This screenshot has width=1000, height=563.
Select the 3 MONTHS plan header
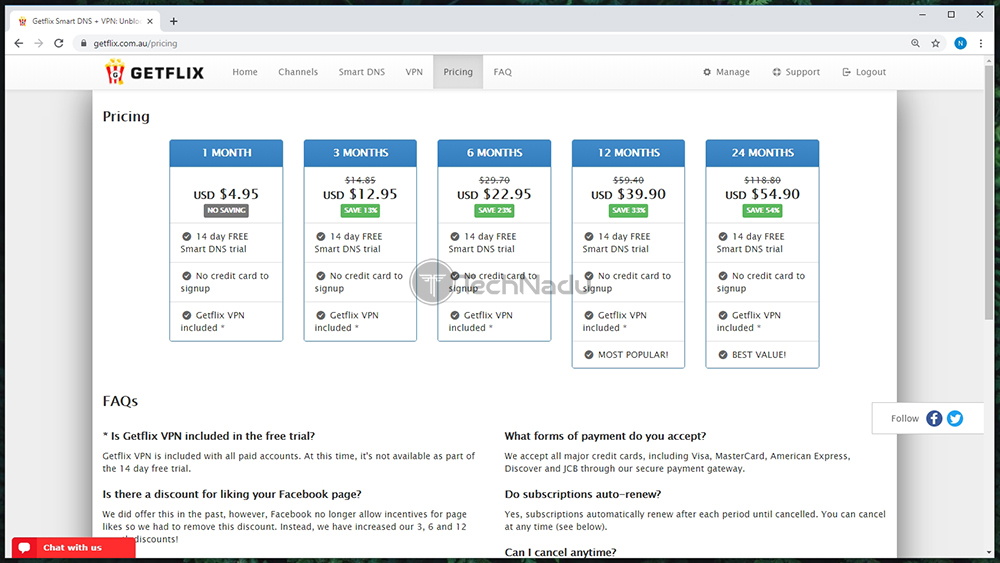click(360, 153)
